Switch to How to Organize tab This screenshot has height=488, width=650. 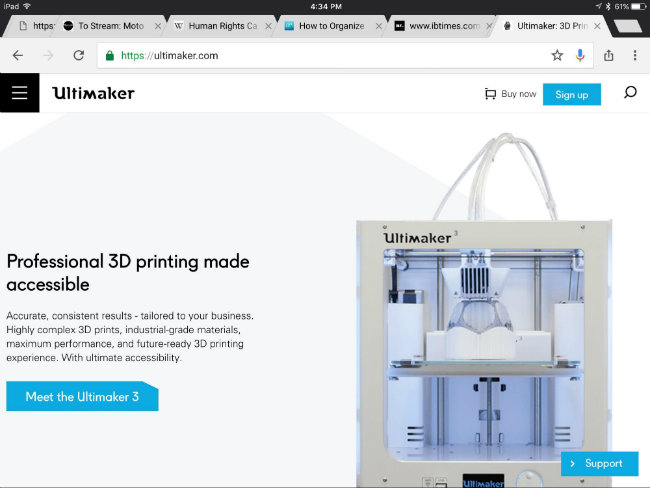[330, 26]
